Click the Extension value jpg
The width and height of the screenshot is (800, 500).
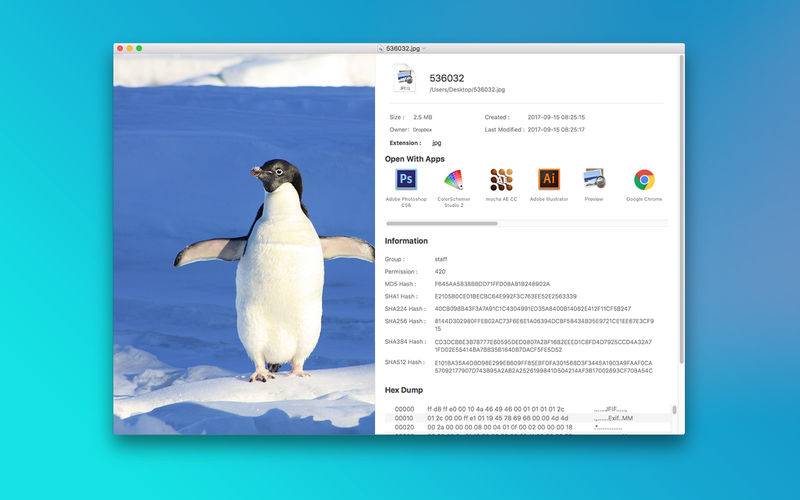click(x=437, y=143)
